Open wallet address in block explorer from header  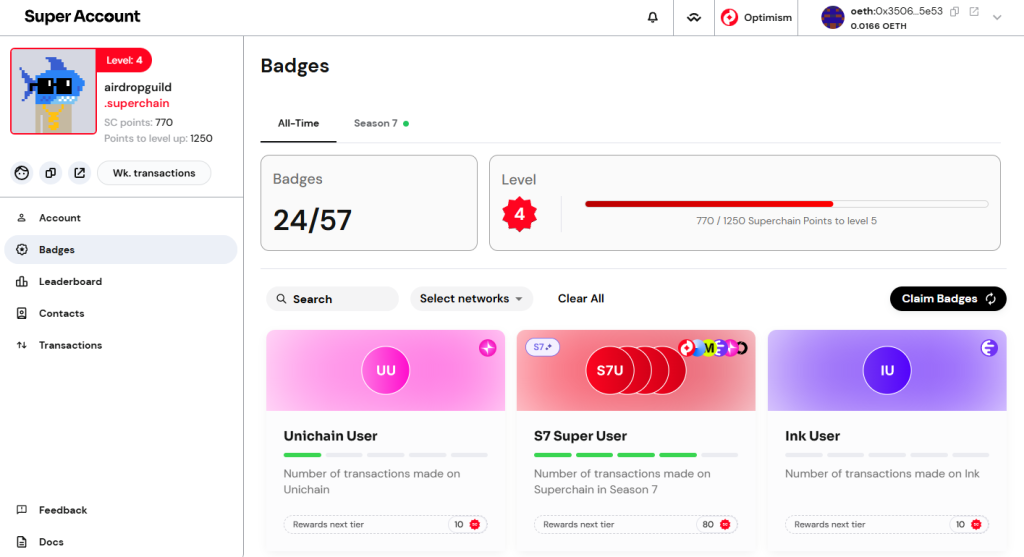(x=973, y=11)
